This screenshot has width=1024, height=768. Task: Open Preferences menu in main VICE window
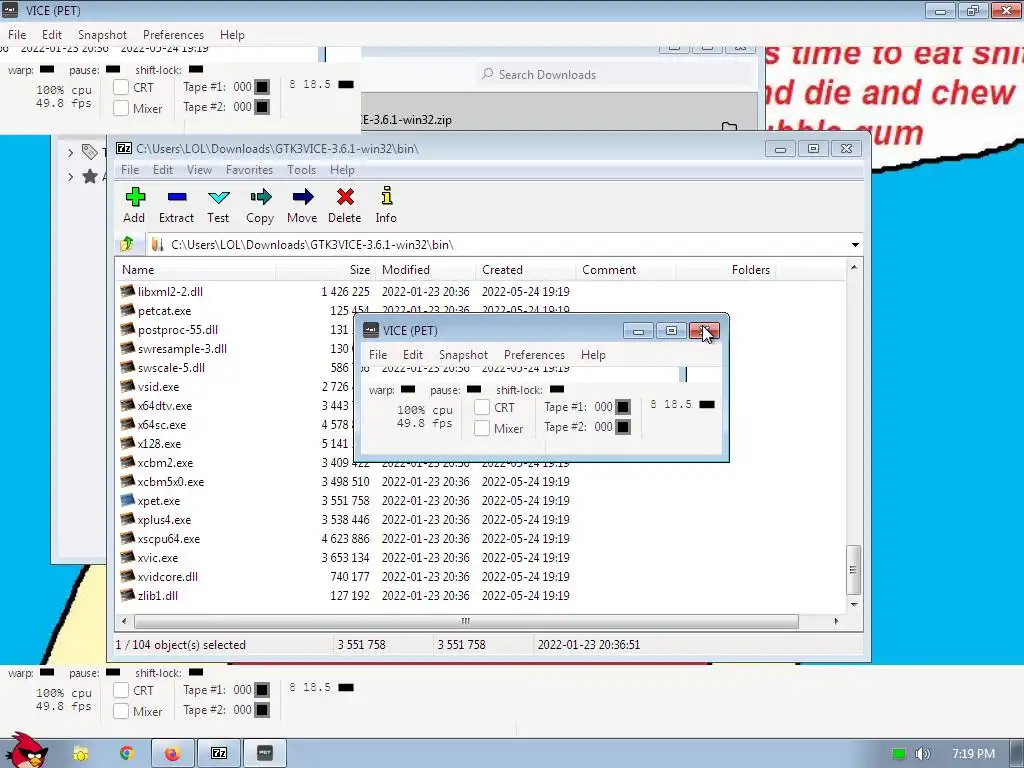click(173, 35)
